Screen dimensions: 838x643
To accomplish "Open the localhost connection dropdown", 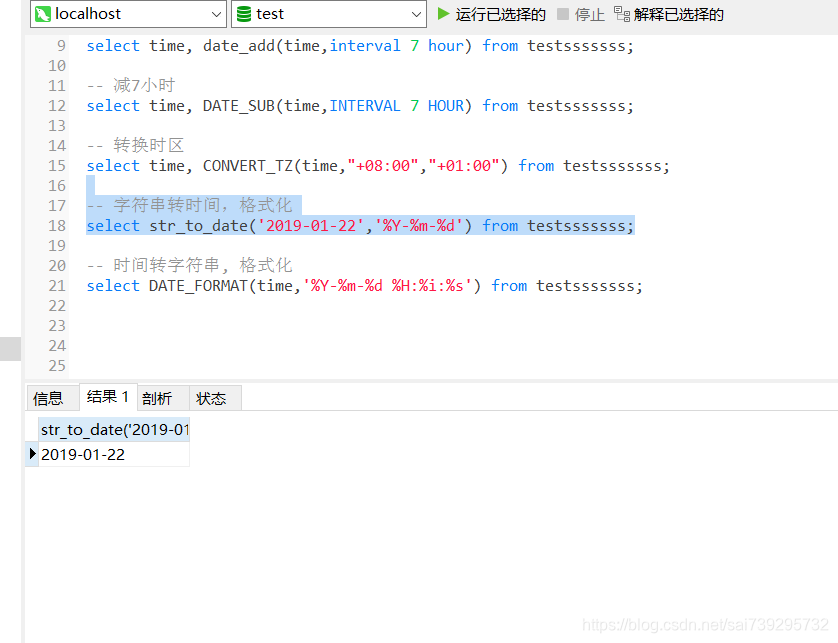I will point(215,15).
